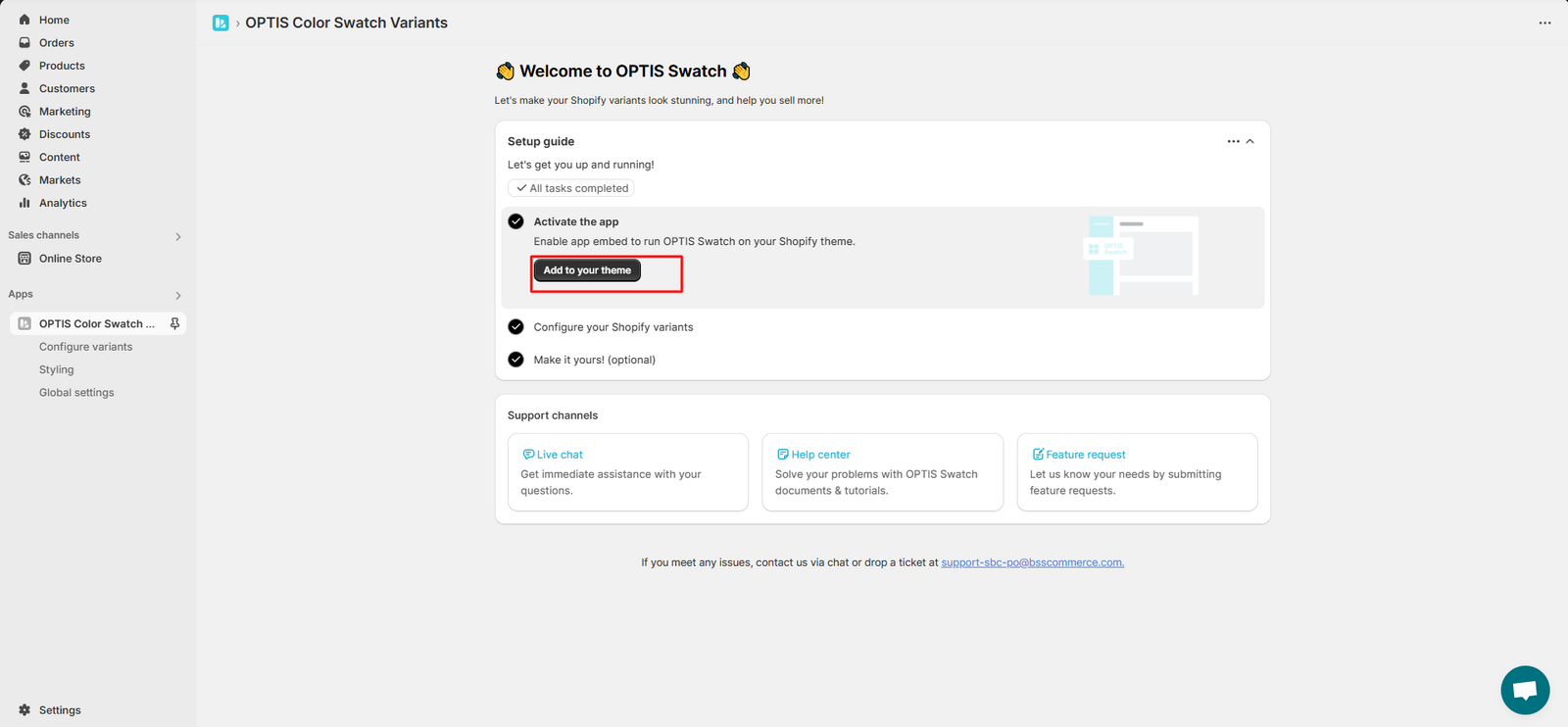The image size is (1568, 727).
Task: Click the Support channels heading text
Action: 553,415
